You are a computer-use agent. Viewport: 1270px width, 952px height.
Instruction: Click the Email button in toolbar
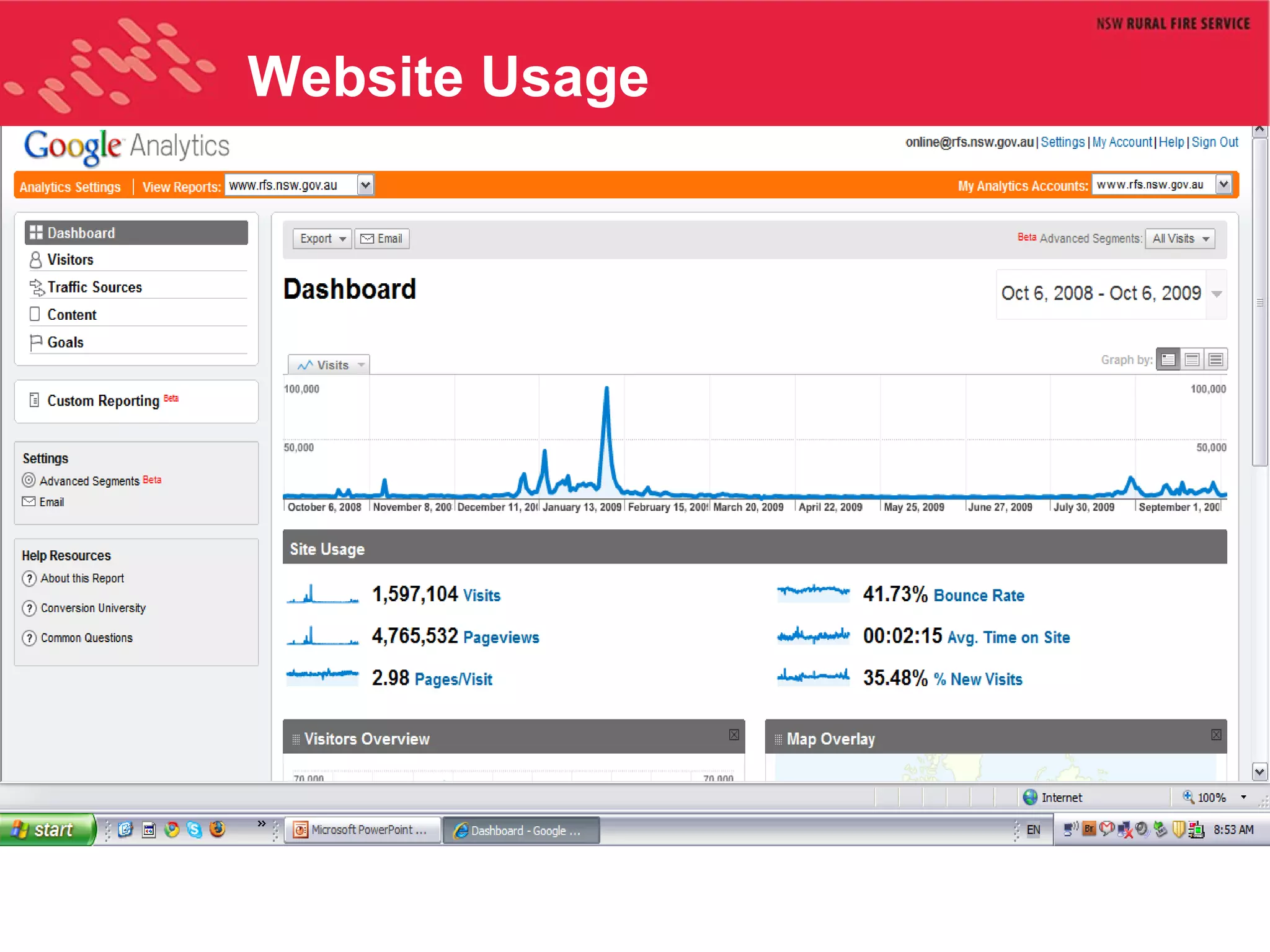[x=382, y=239]
